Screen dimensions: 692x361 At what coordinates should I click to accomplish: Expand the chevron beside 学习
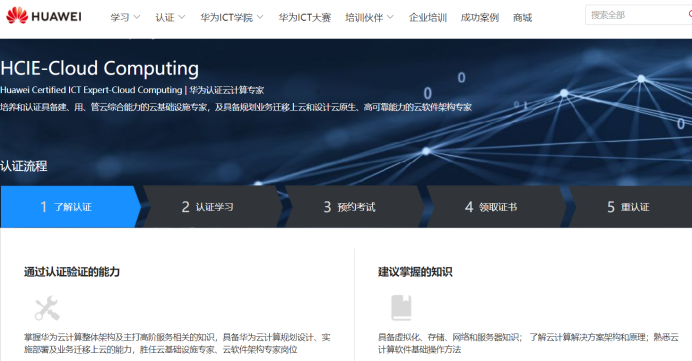[x=137, y=17]
